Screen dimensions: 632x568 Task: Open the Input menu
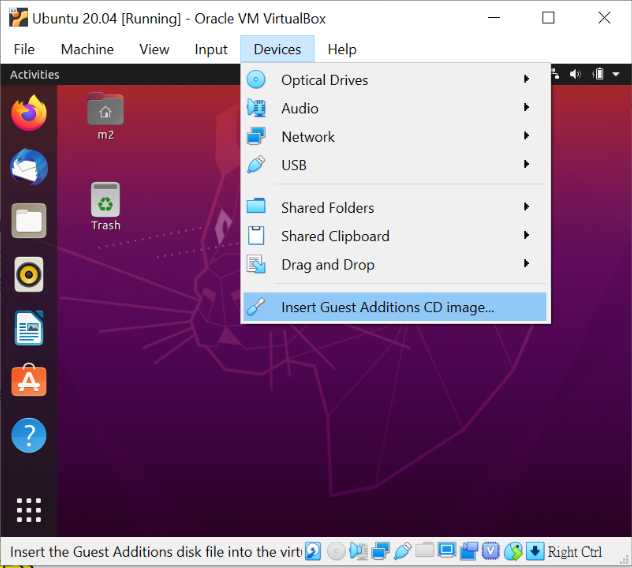(211, 49)
